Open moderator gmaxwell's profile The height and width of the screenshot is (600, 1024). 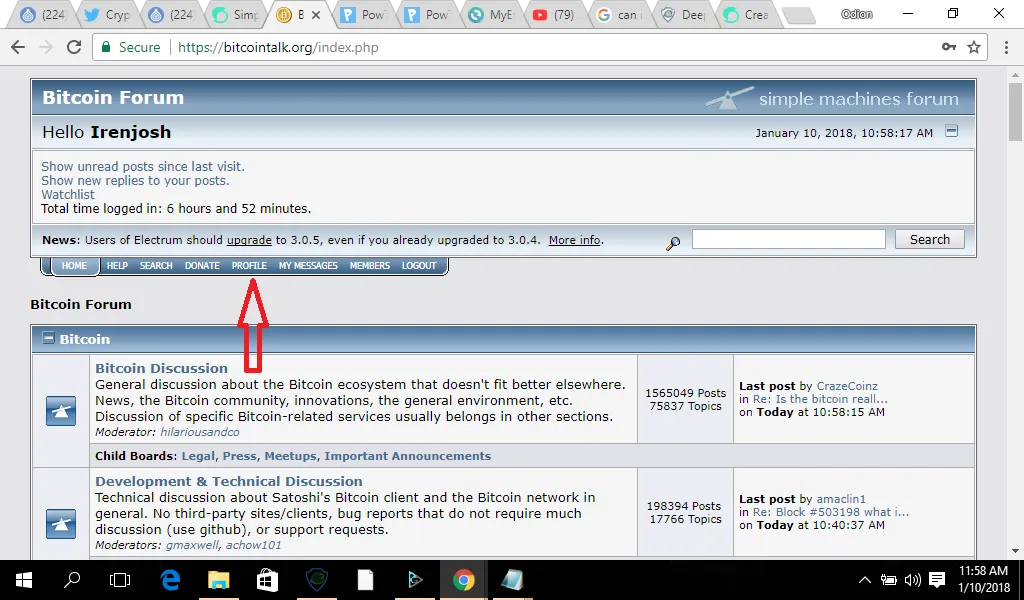pyautogui.click(x=193, y=545)
